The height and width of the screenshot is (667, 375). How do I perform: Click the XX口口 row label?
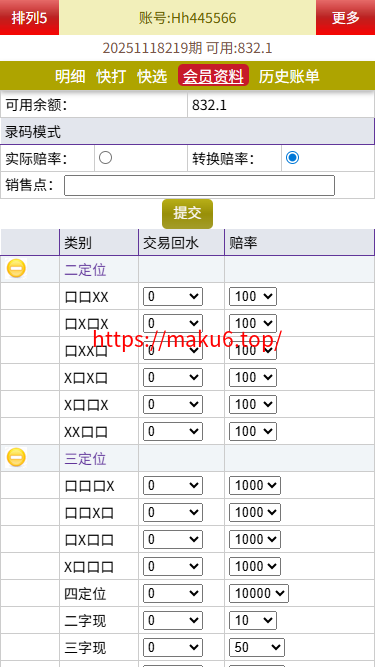(x=86, y=432)
